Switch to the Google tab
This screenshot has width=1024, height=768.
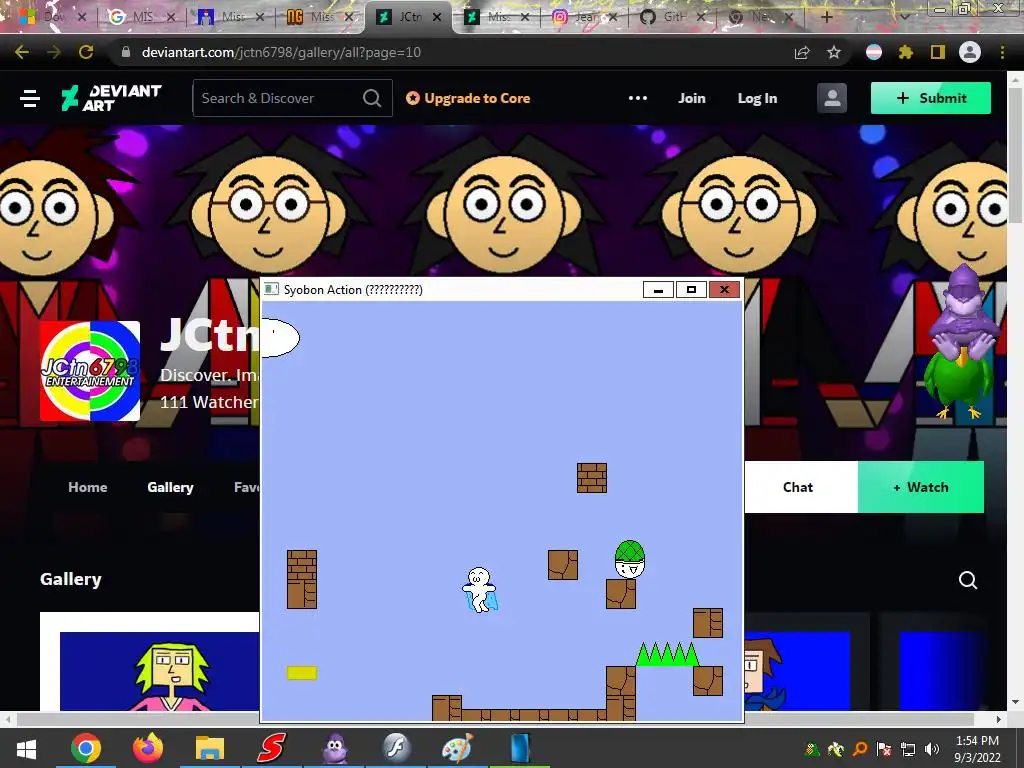point(142,17)
